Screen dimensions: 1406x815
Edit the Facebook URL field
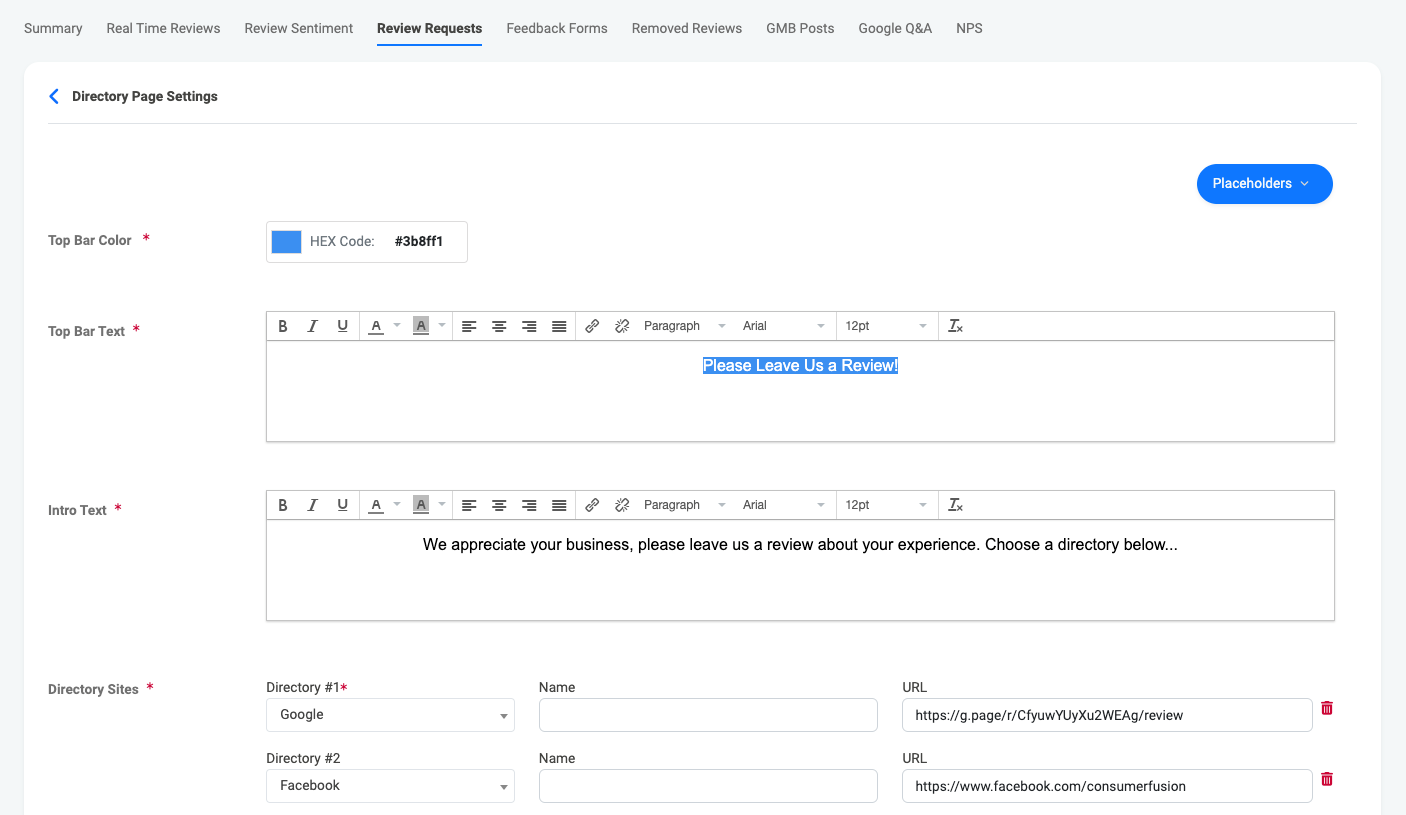[x=1107, y=786]
